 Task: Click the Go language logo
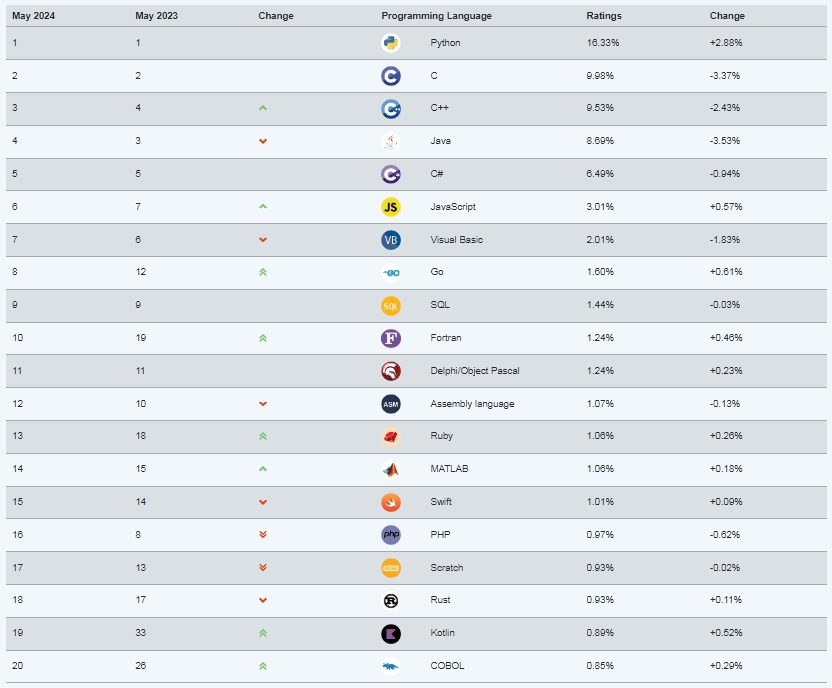[x=391, y=273]
